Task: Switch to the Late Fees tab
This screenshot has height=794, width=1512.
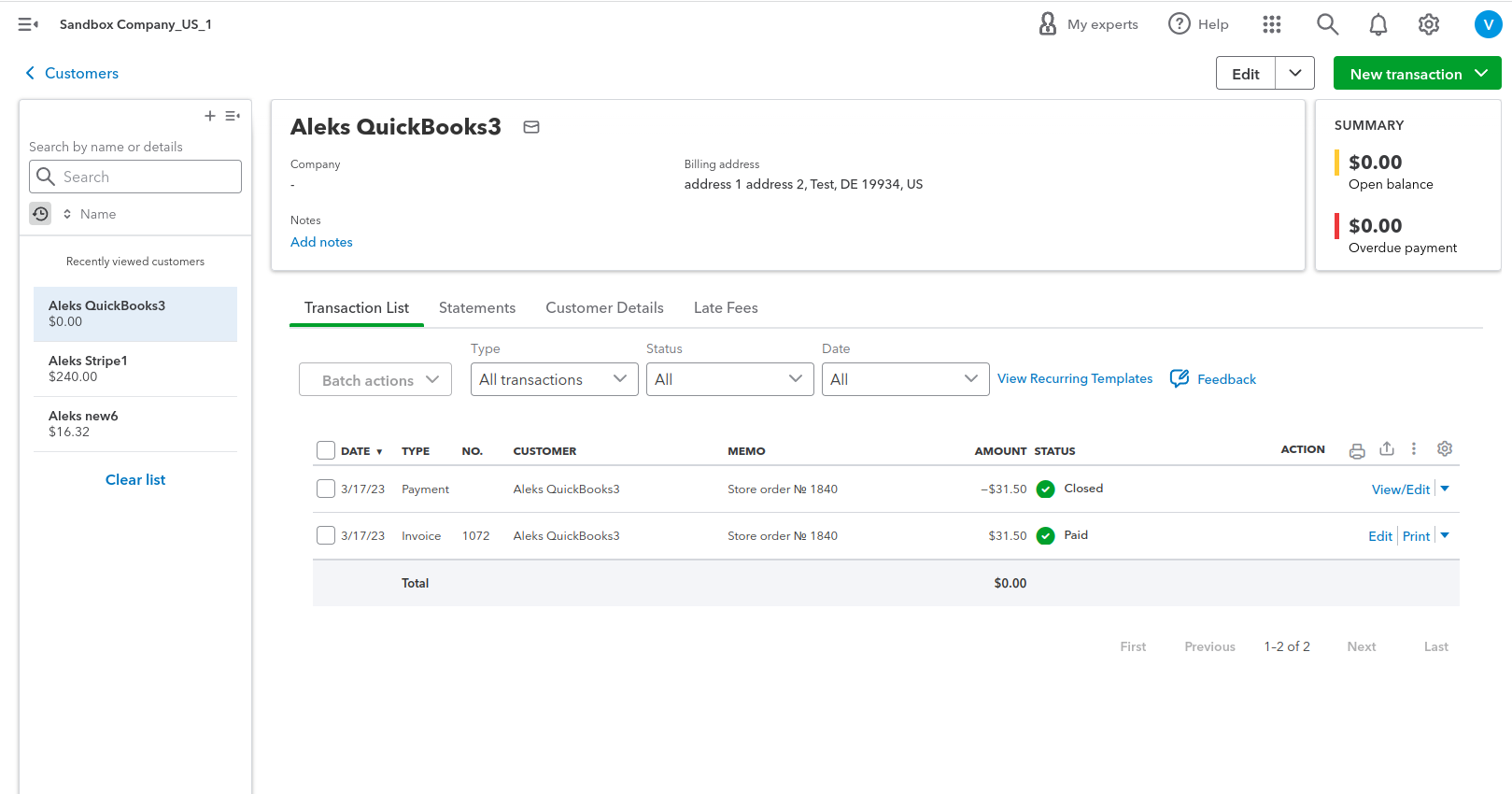Action: pos(726,307)
